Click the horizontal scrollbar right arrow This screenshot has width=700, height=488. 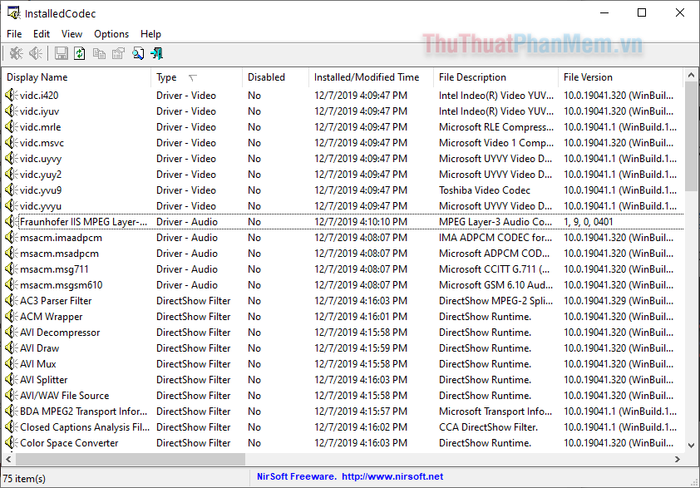coord(677,459)
